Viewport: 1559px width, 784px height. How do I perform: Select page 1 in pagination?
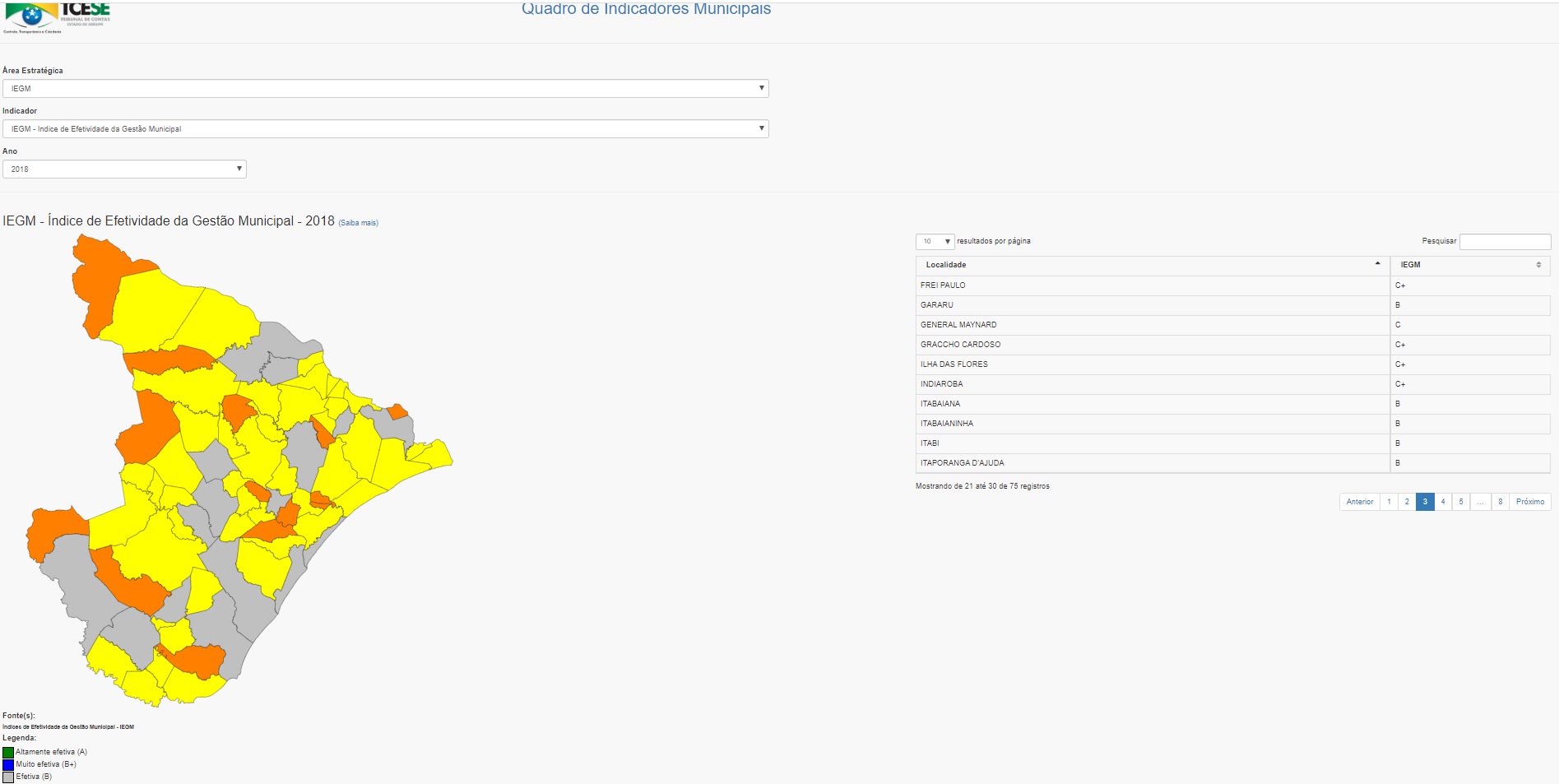click(x=1389, y=502)
